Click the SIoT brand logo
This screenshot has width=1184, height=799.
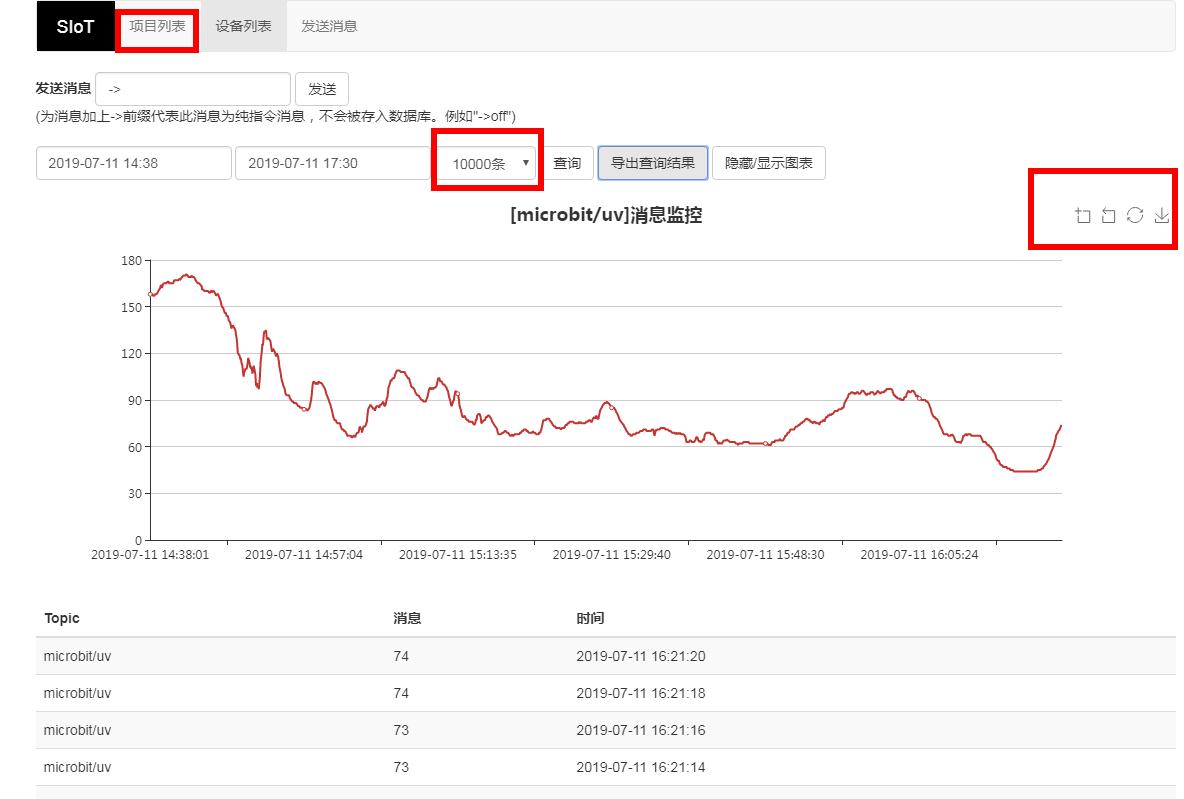[x=76, y=26]
